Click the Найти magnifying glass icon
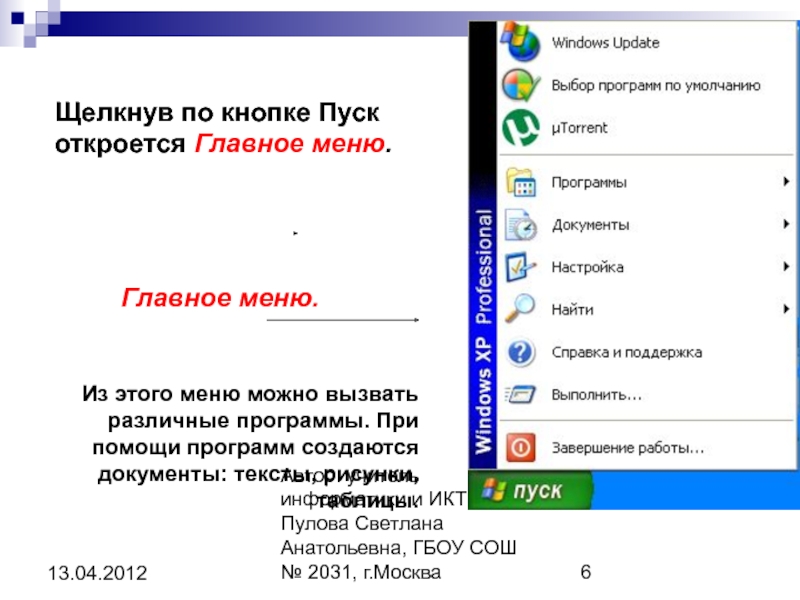This screenshot has height=600, width=800. (x=520, y=309)
